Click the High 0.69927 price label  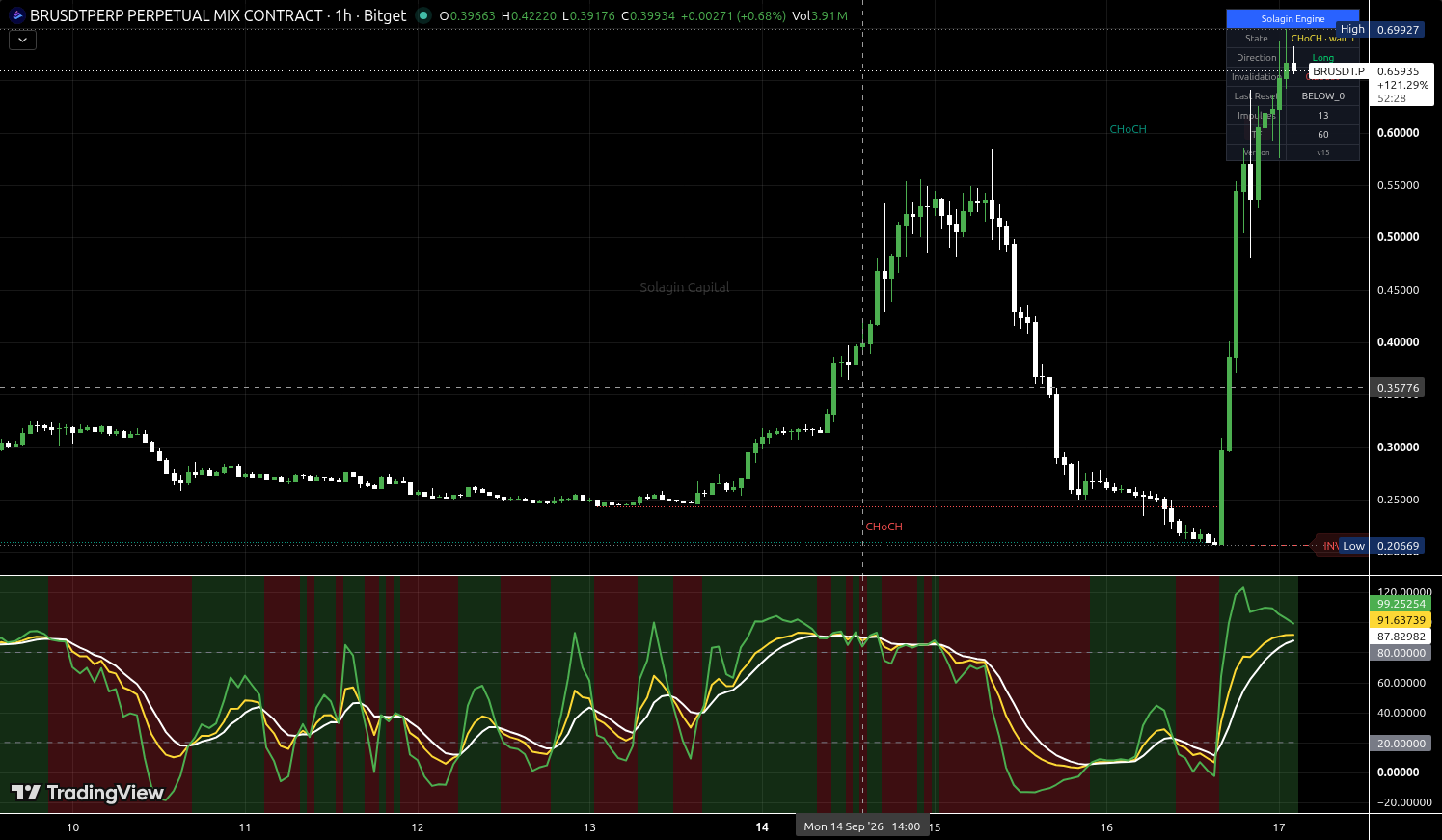click(1380, 30)
